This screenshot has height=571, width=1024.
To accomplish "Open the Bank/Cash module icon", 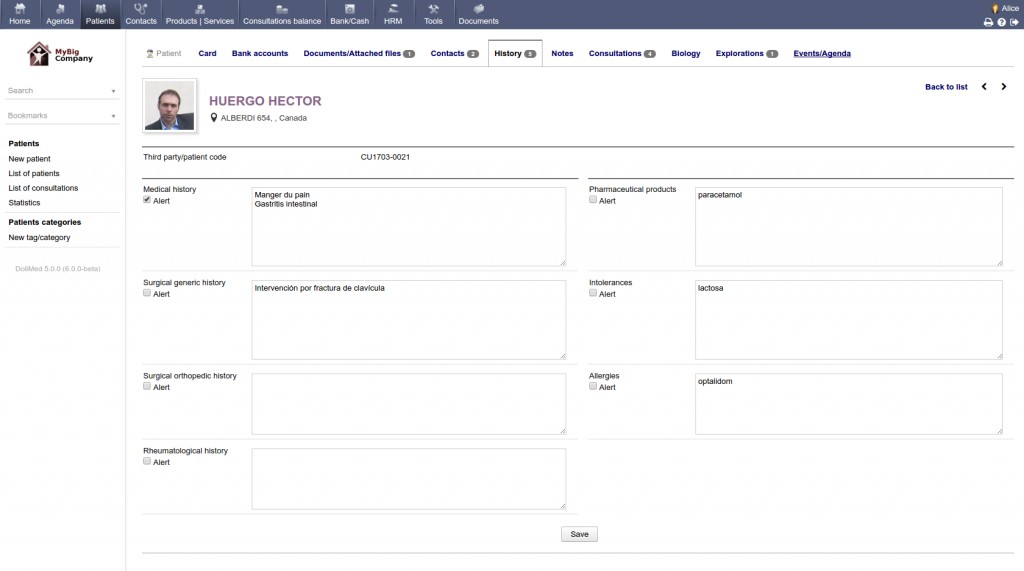I will (x=349, y=9).
